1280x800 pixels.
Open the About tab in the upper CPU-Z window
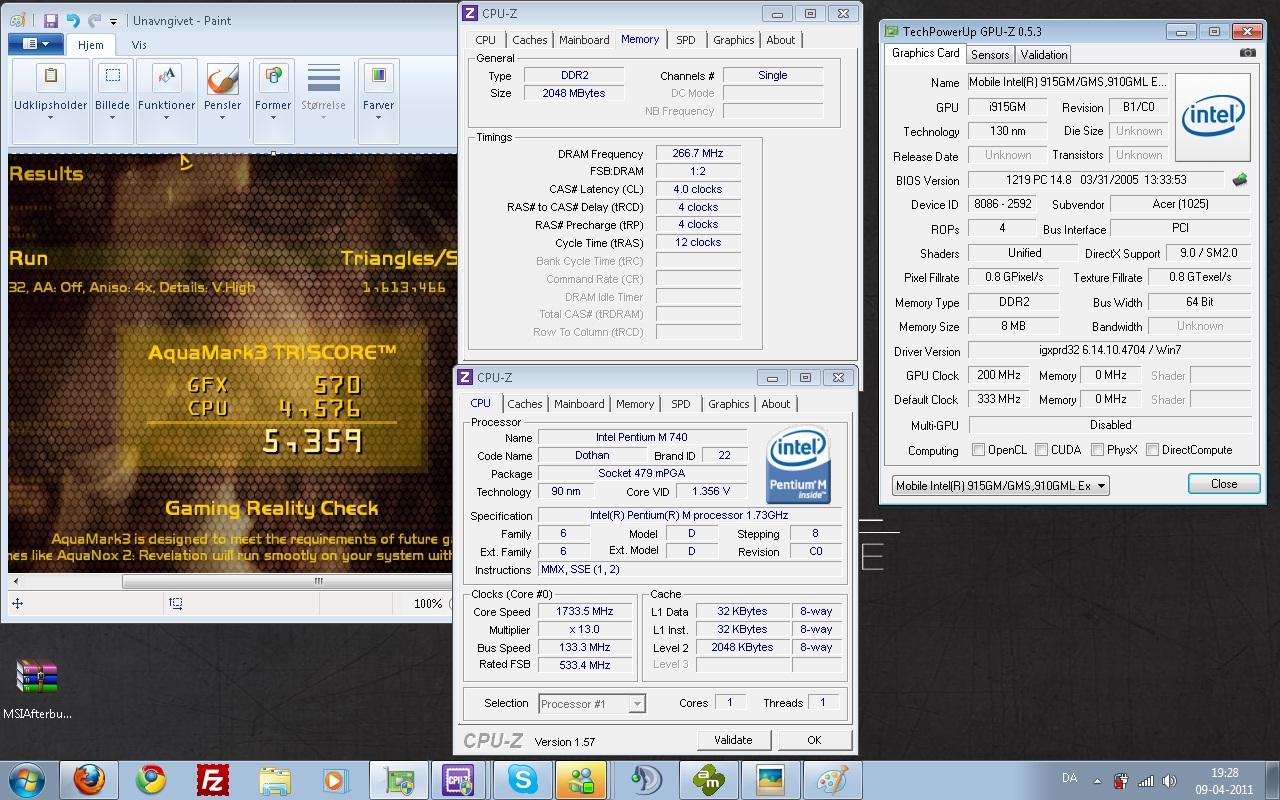pos(781,40)
